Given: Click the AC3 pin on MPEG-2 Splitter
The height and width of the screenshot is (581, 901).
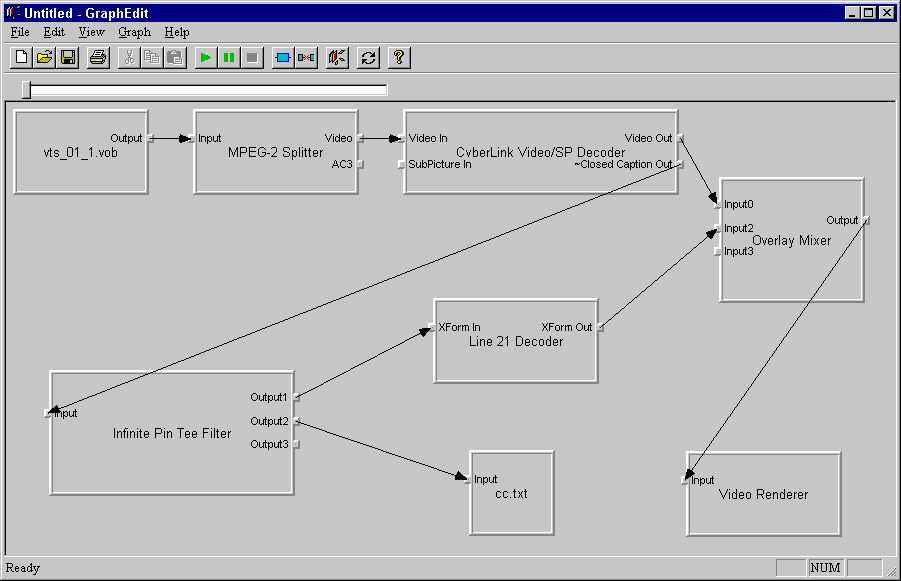Looking at the screenshot, I should click(x=360, y=164).
